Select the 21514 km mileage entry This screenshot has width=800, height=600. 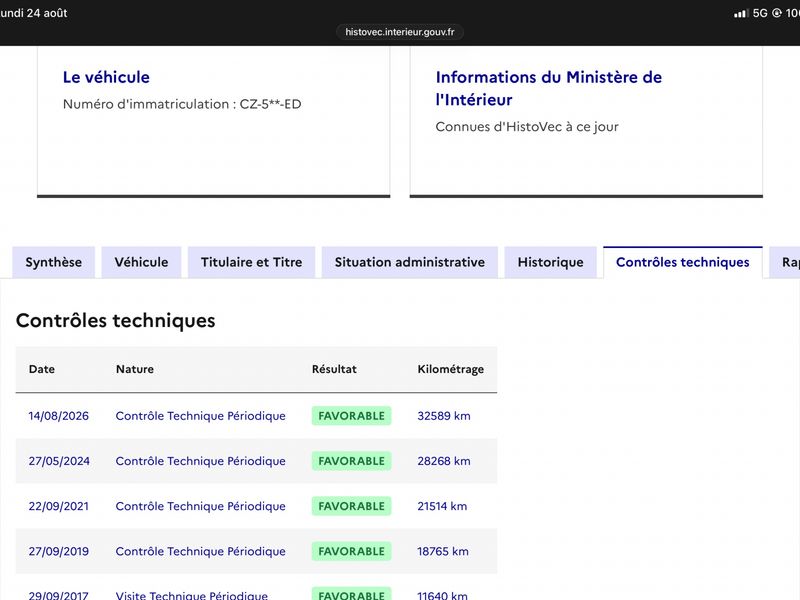point(442,506)
